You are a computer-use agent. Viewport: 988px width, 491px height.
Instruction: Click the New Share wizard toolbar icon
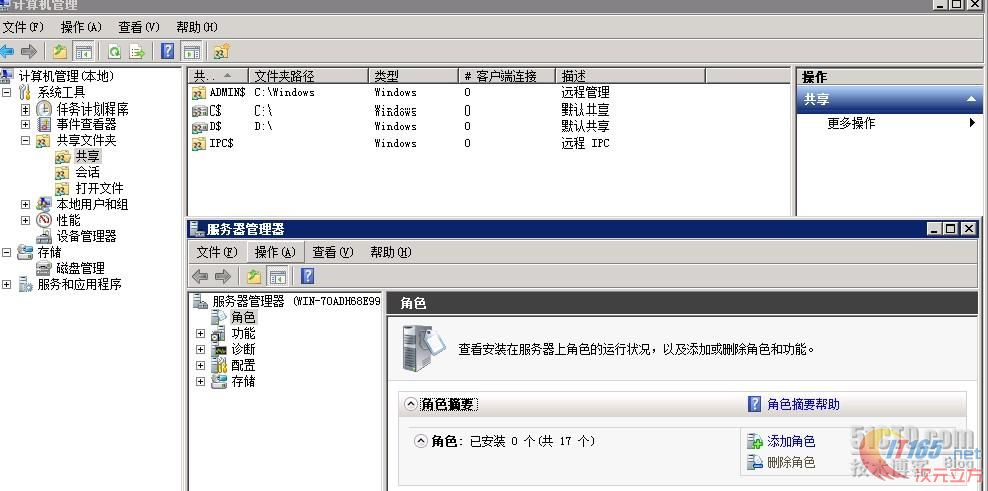coord(221,51)
